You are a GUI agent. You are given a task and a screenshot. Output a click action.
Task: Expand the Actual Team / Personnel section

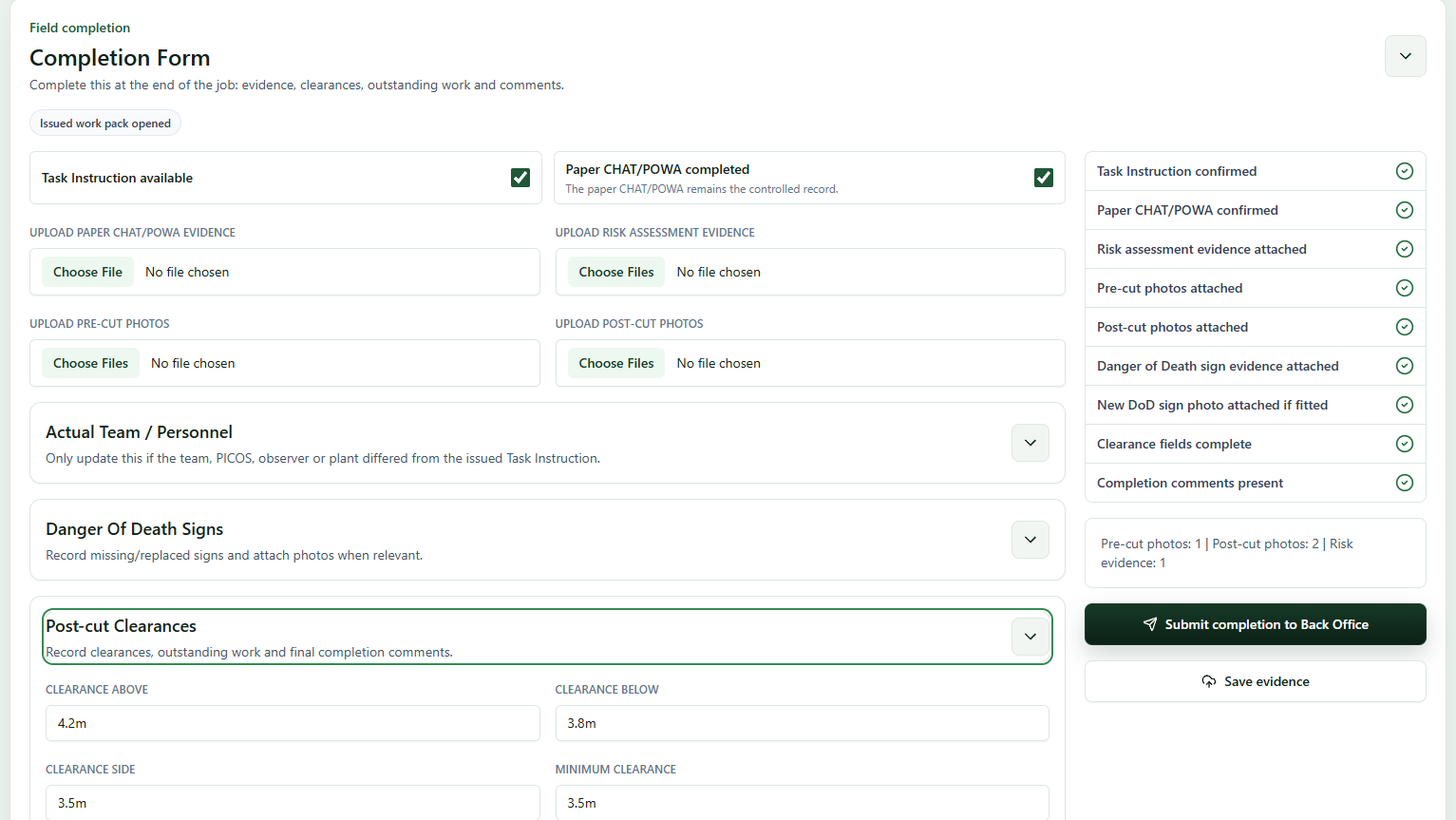click(1031, 443)
